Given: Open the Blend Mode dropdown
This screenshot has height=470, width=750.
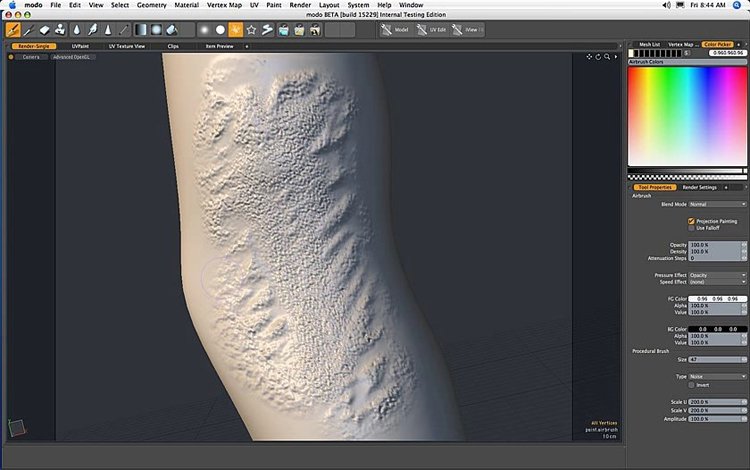Looking at the screenshot, I should (717, 204).
